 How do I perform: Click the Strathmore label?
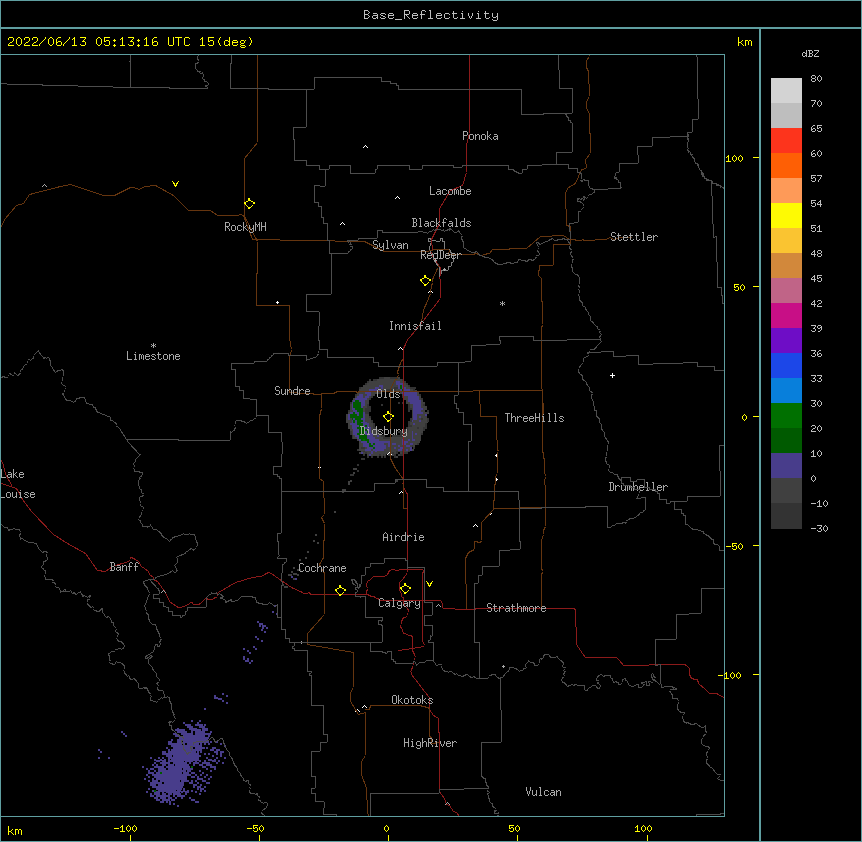(516, 608)
